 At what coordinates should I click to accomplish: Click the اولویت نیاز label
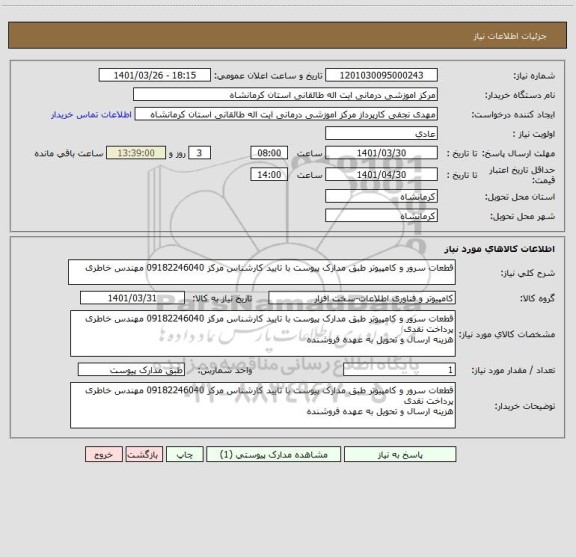[x=534, y=134]
